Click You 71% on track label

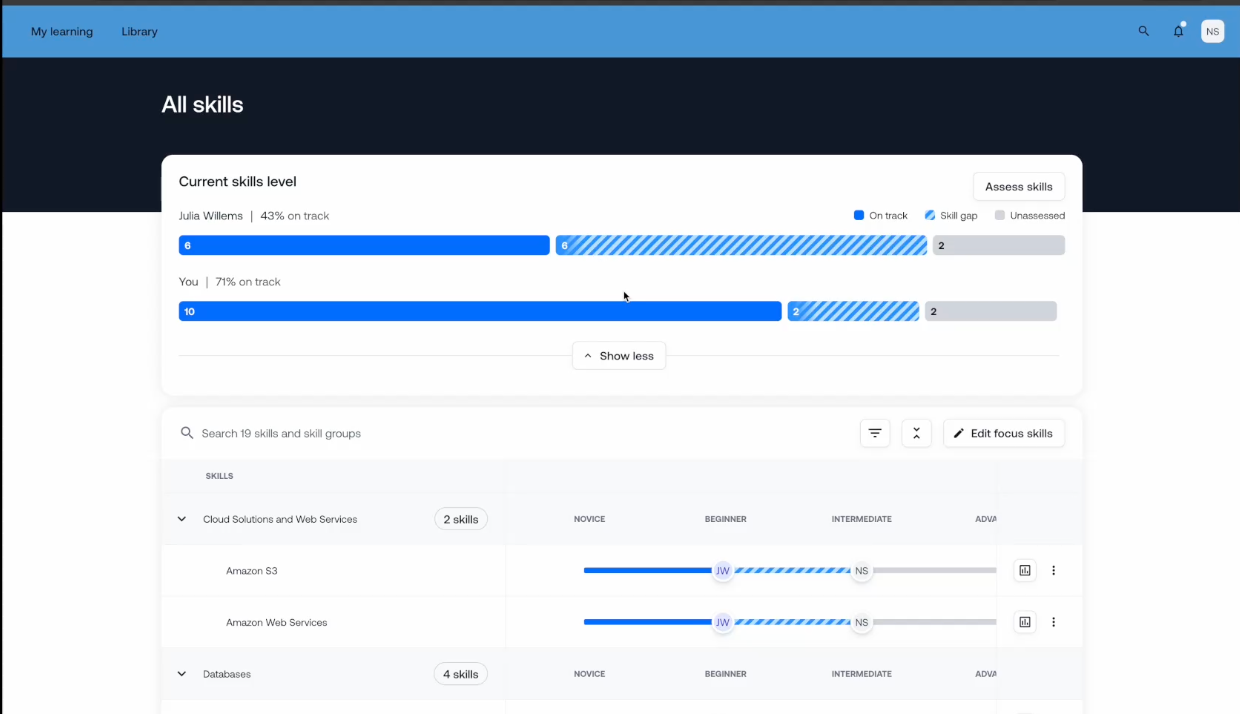[230, 282]
